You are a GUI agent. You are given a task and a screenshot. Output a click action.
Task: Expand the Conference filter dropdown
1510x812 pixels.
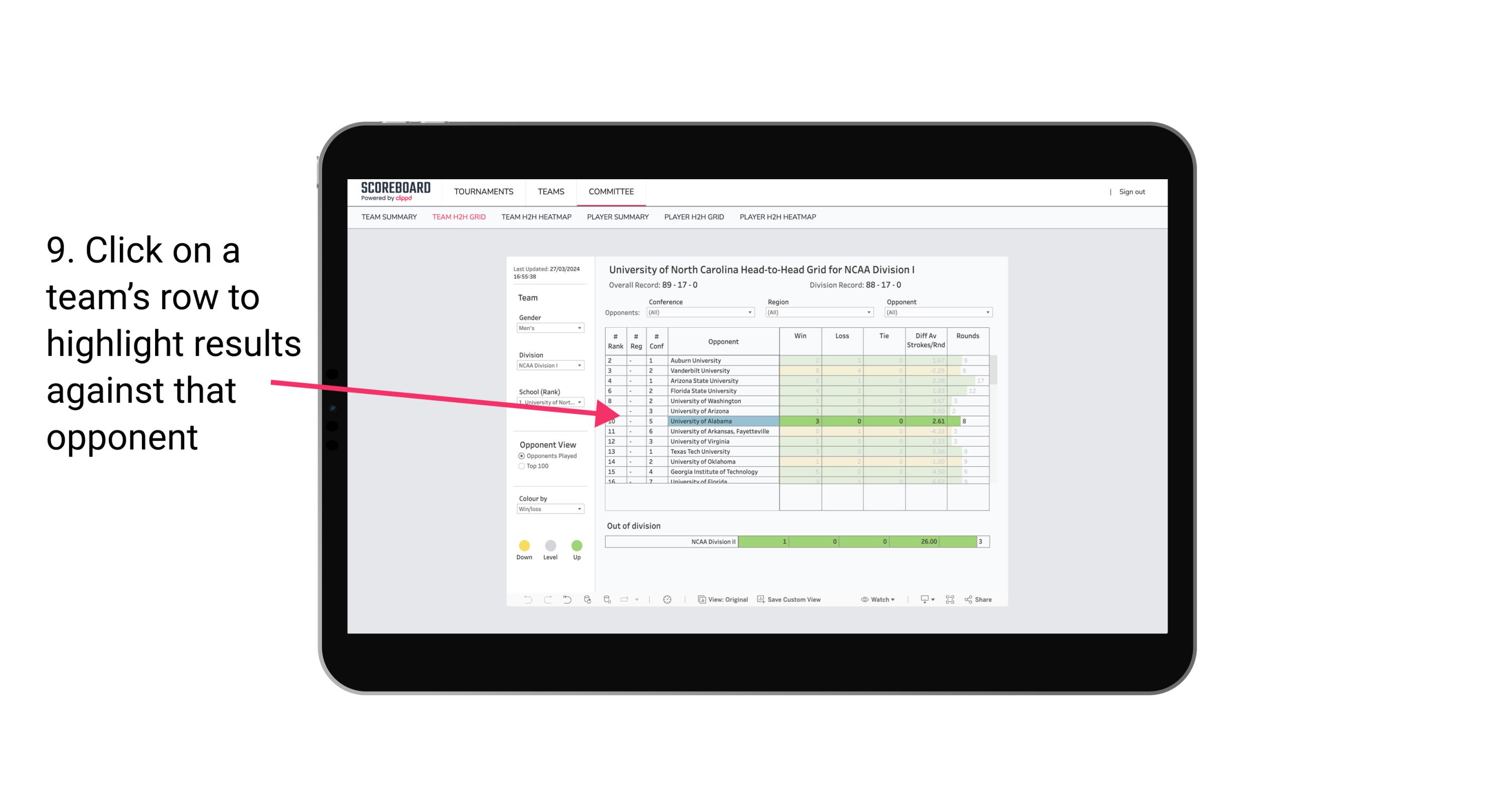pyautogui.click(x=752, y=313)
